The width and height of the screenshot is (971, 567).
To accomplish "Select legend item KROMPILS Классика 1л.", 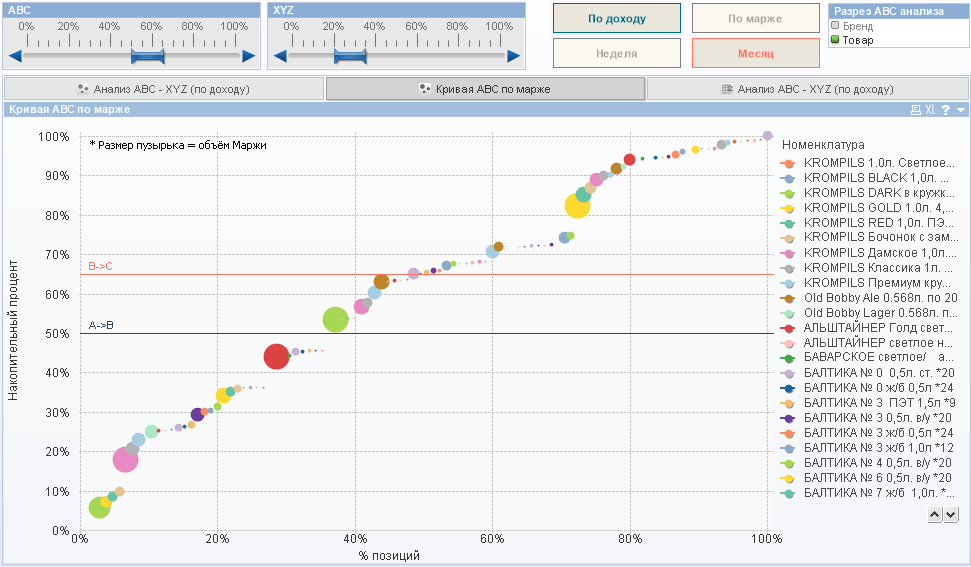I will pyautogui.click(x=868, y=267).
